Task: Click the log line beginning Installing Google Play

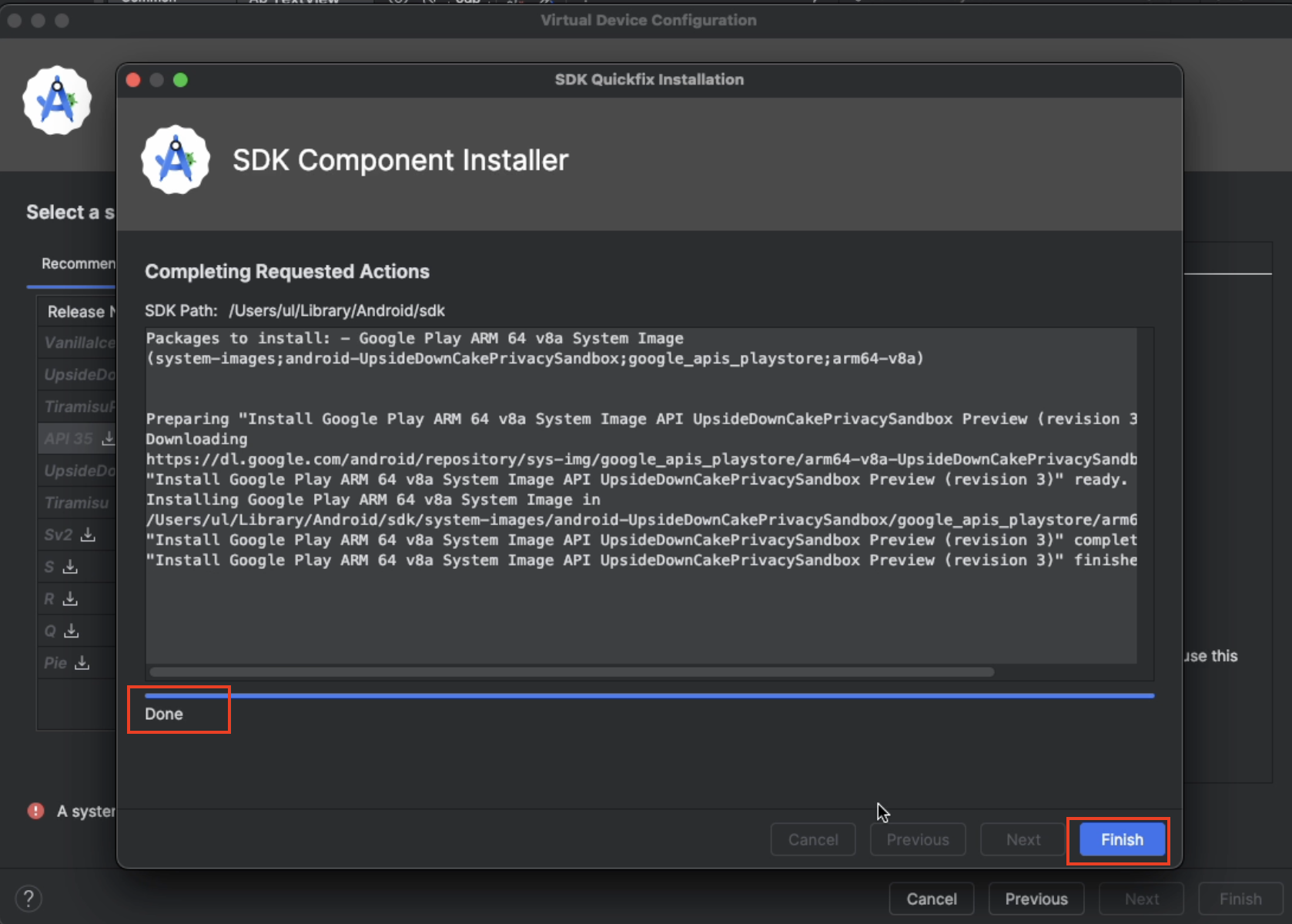Action: click(373, 500)
